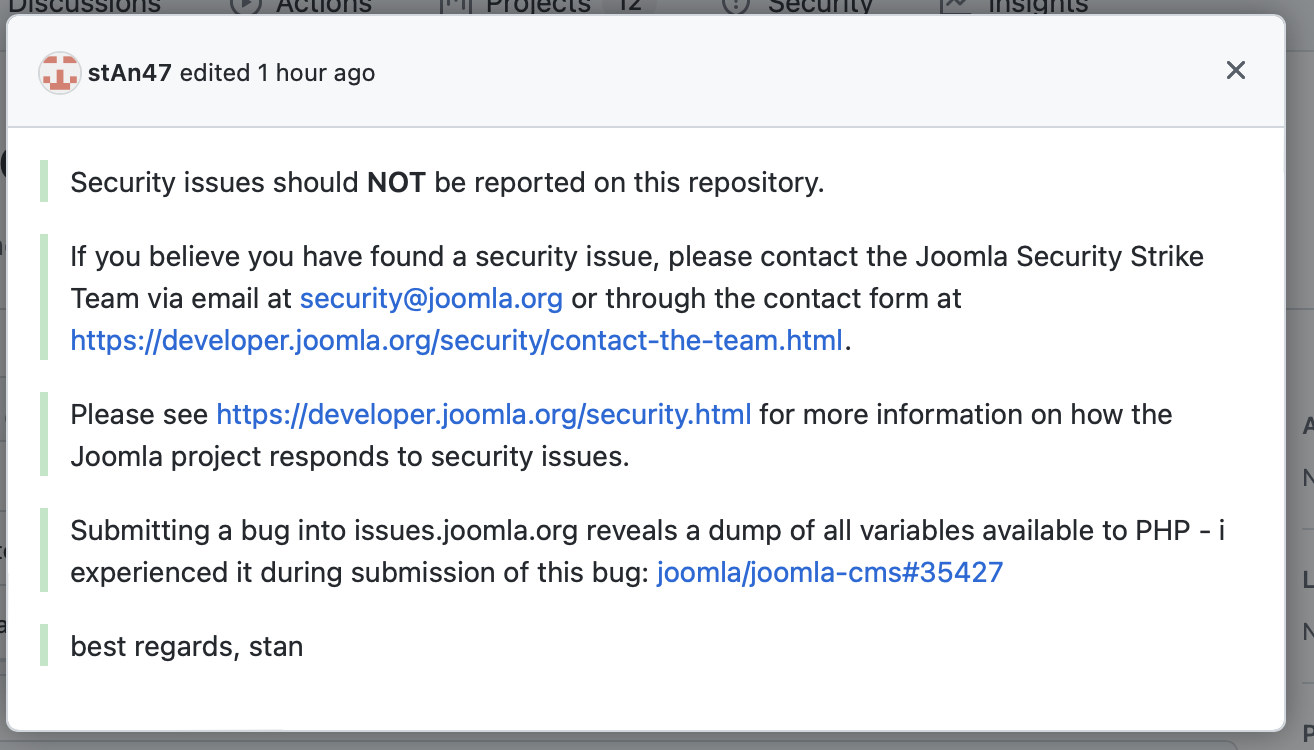Visit the developer.joomla.org/security.html link

(484, 414)
